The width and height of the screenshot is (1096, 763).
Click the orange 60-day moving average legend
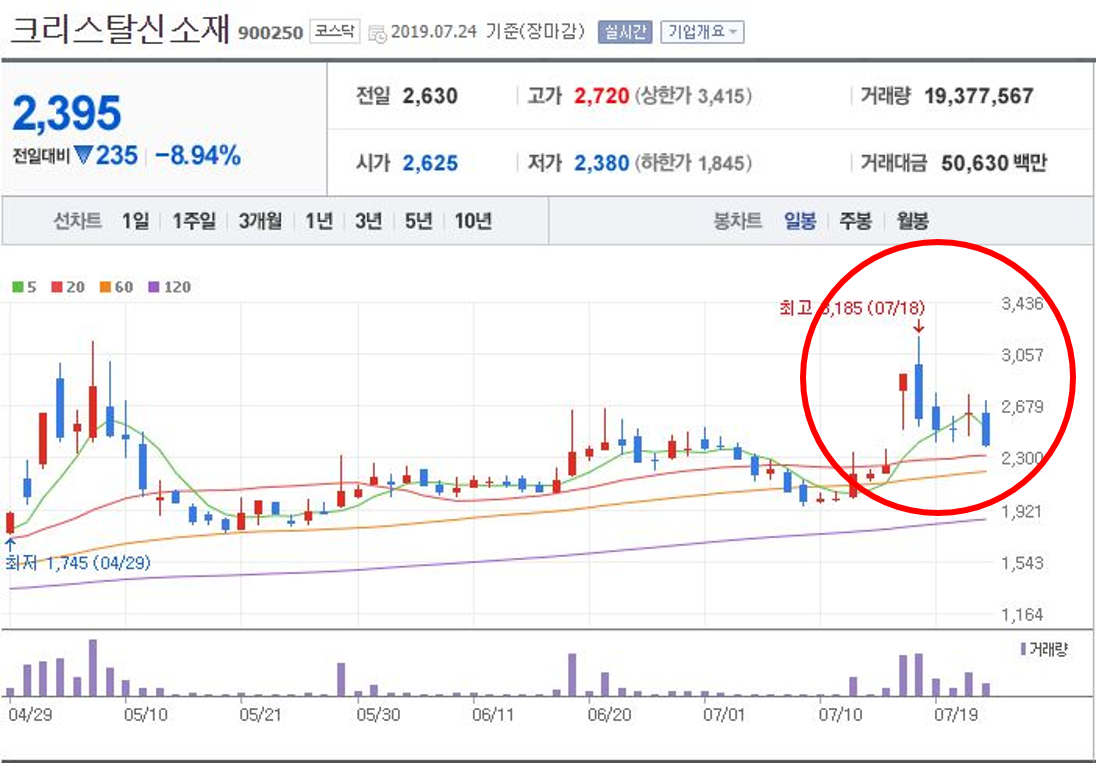tap(116, 287)
